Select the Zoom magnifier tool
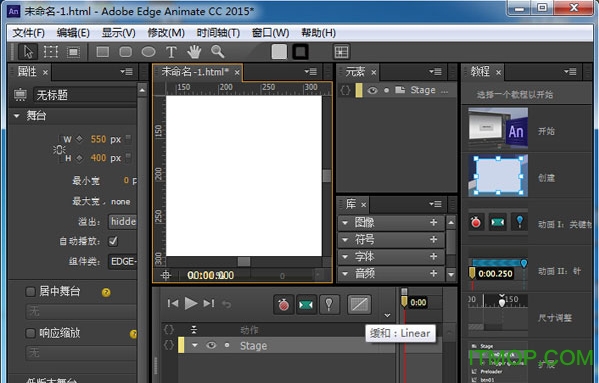599x383 pixels. tap(217, 52)
